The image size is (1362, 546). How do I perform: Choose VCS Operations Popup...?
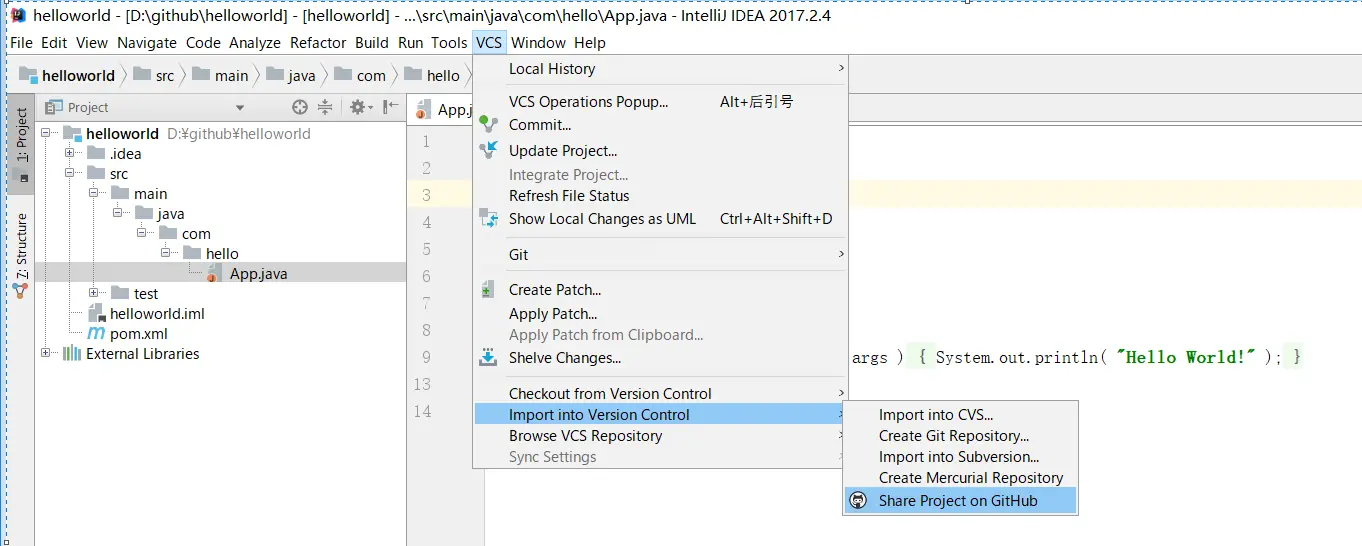661,102
